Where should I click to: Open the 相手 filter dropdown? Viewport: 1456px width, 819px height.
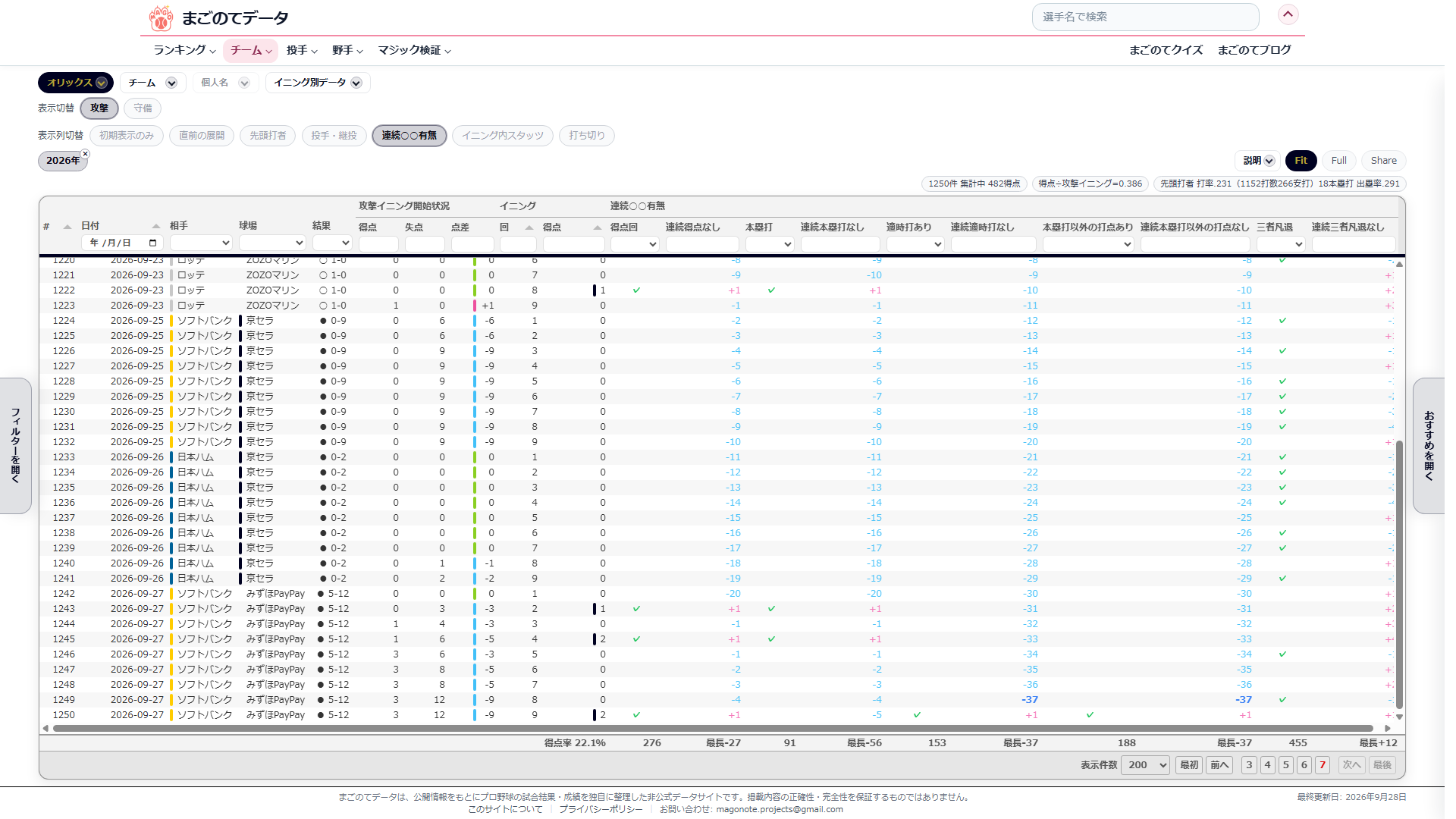[x=201, y=243]
